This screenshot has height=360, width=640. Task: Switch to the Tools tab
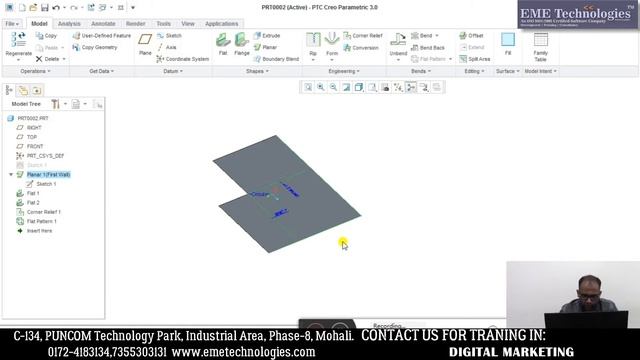point(163,24)
